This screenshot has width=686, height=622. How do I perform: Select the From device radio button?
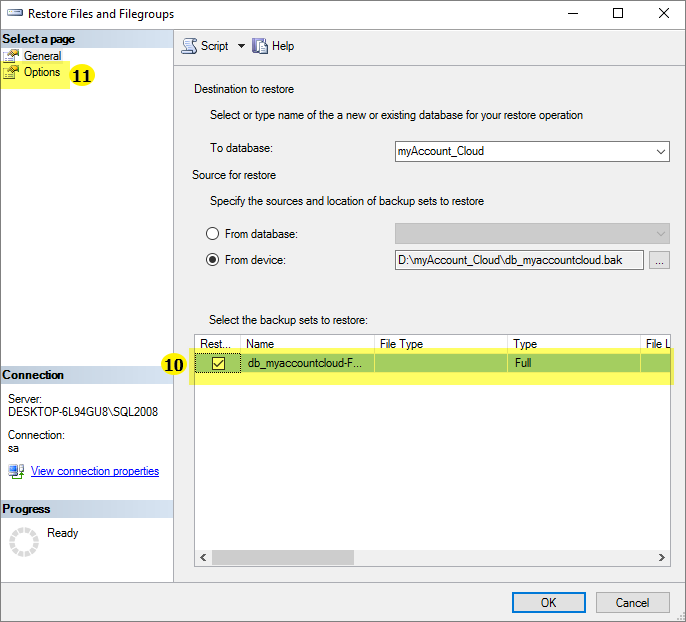tap(213, 260)
